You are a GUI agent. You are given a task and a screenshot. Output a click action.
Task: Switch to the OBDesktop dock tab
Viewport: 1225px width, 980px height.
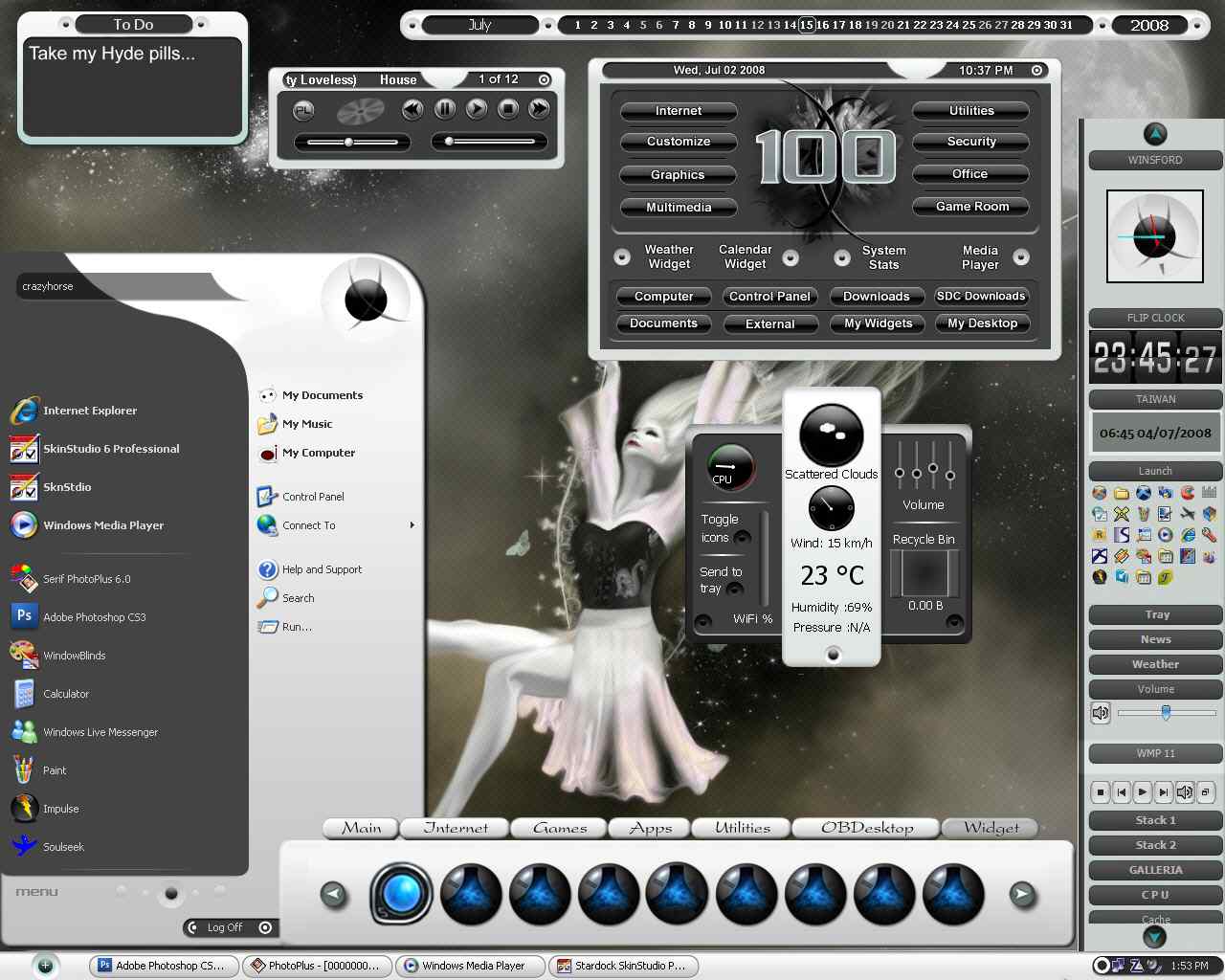coord(866,828)
